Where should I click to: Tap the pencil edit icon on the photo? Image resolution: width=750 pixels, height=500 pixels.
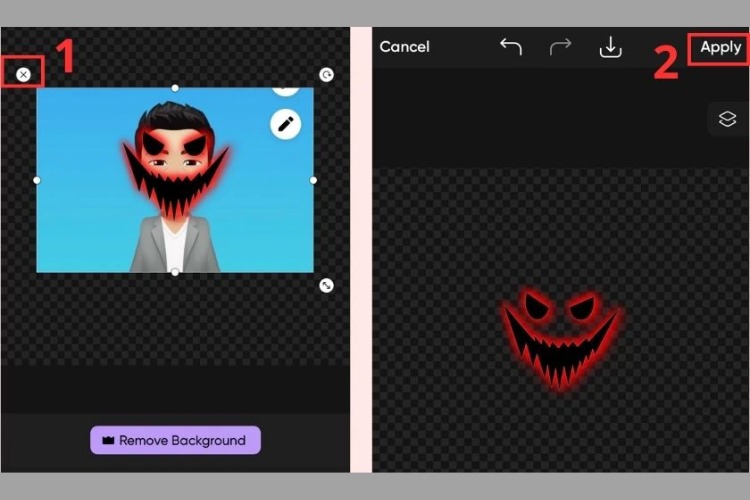(x=286, y=124)
